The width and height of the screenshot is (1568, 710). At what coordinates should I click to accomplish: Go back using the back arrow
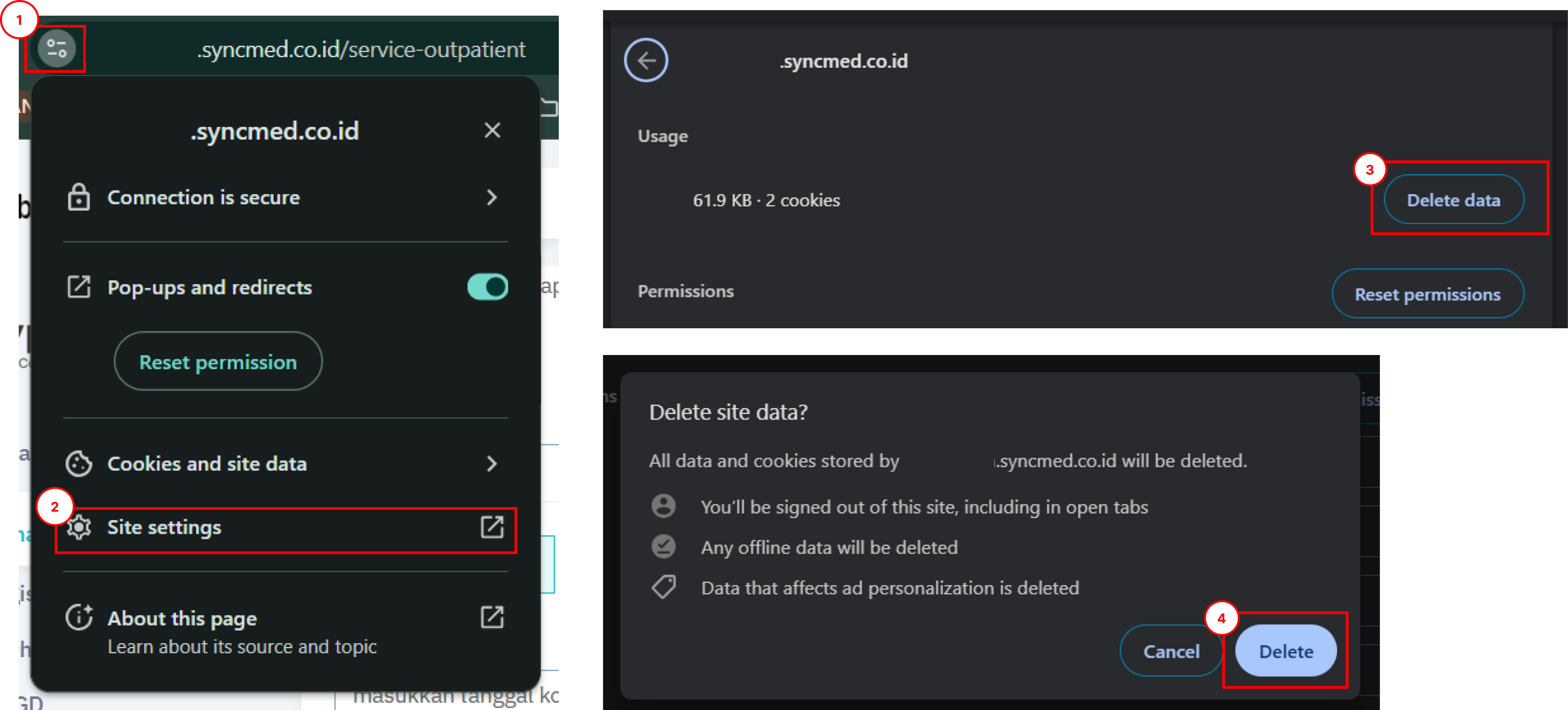point(646,60)
